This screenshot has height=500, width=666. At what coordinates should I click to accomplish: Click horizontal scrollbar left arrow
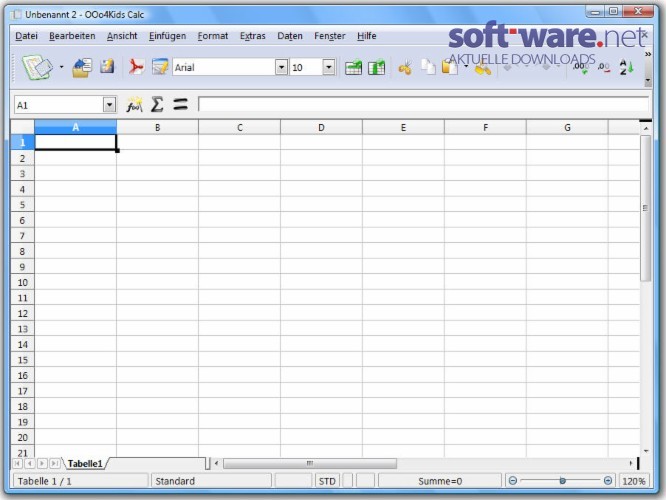[217, 463]
